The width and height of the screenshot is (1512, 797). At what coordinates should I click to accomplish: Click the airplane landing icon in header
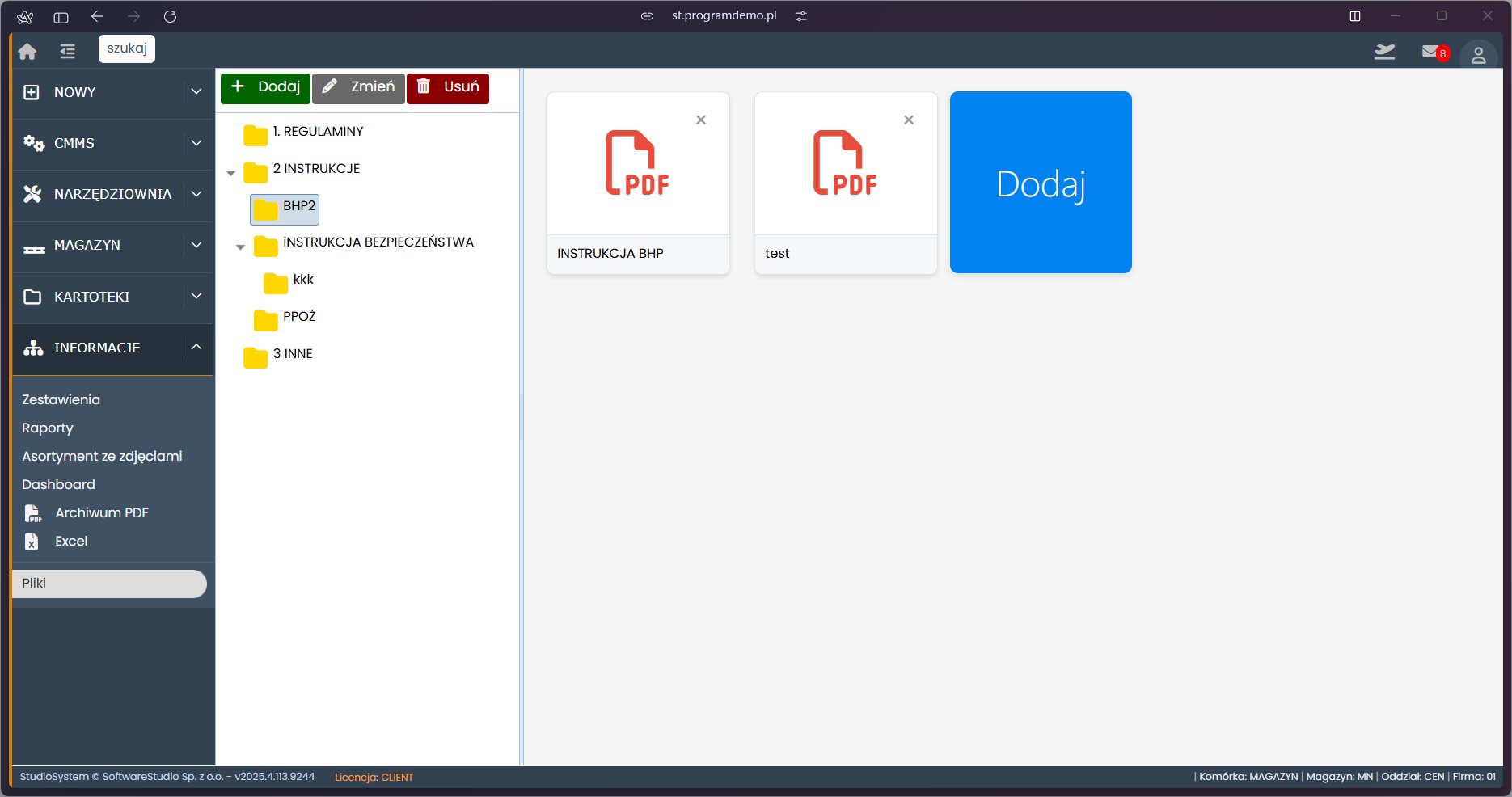point(1384,53)
